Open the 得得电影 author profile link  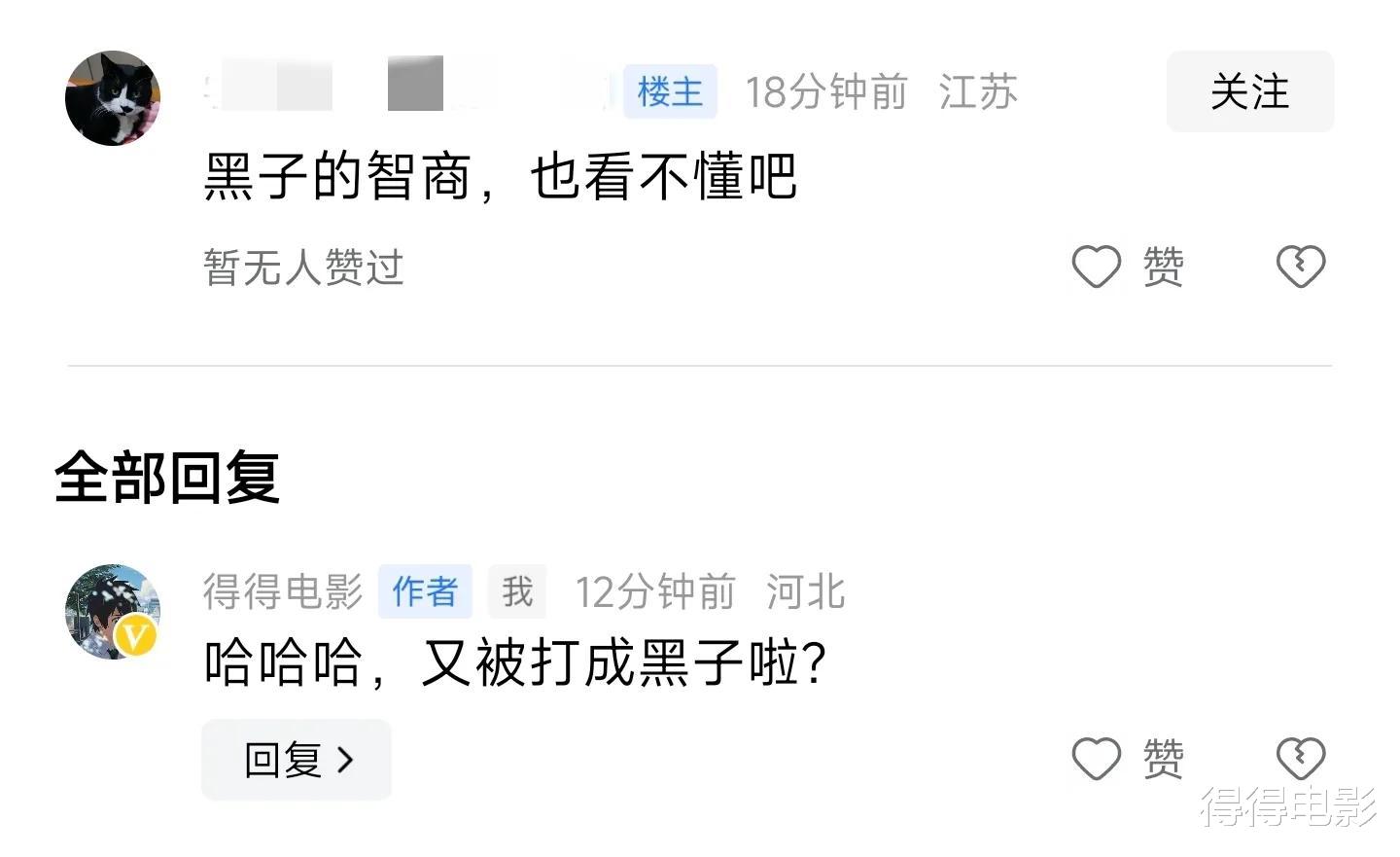(x=282, y=590)
